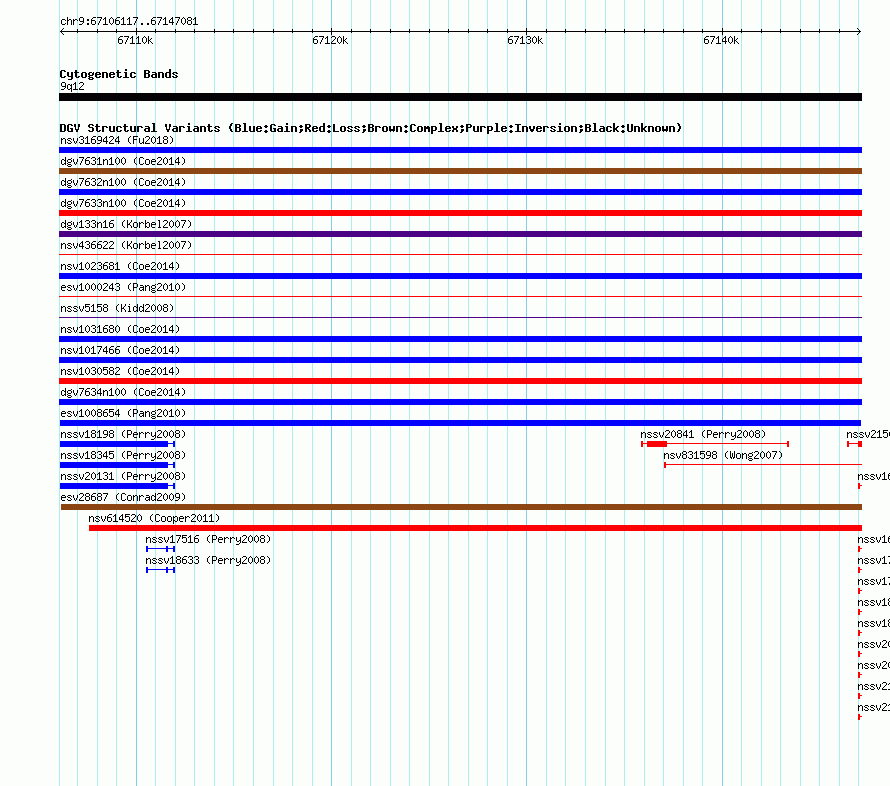Click the black 9q12 cytogenetic band bar
This screenshot has width=890, height=786.
point(460,97)
